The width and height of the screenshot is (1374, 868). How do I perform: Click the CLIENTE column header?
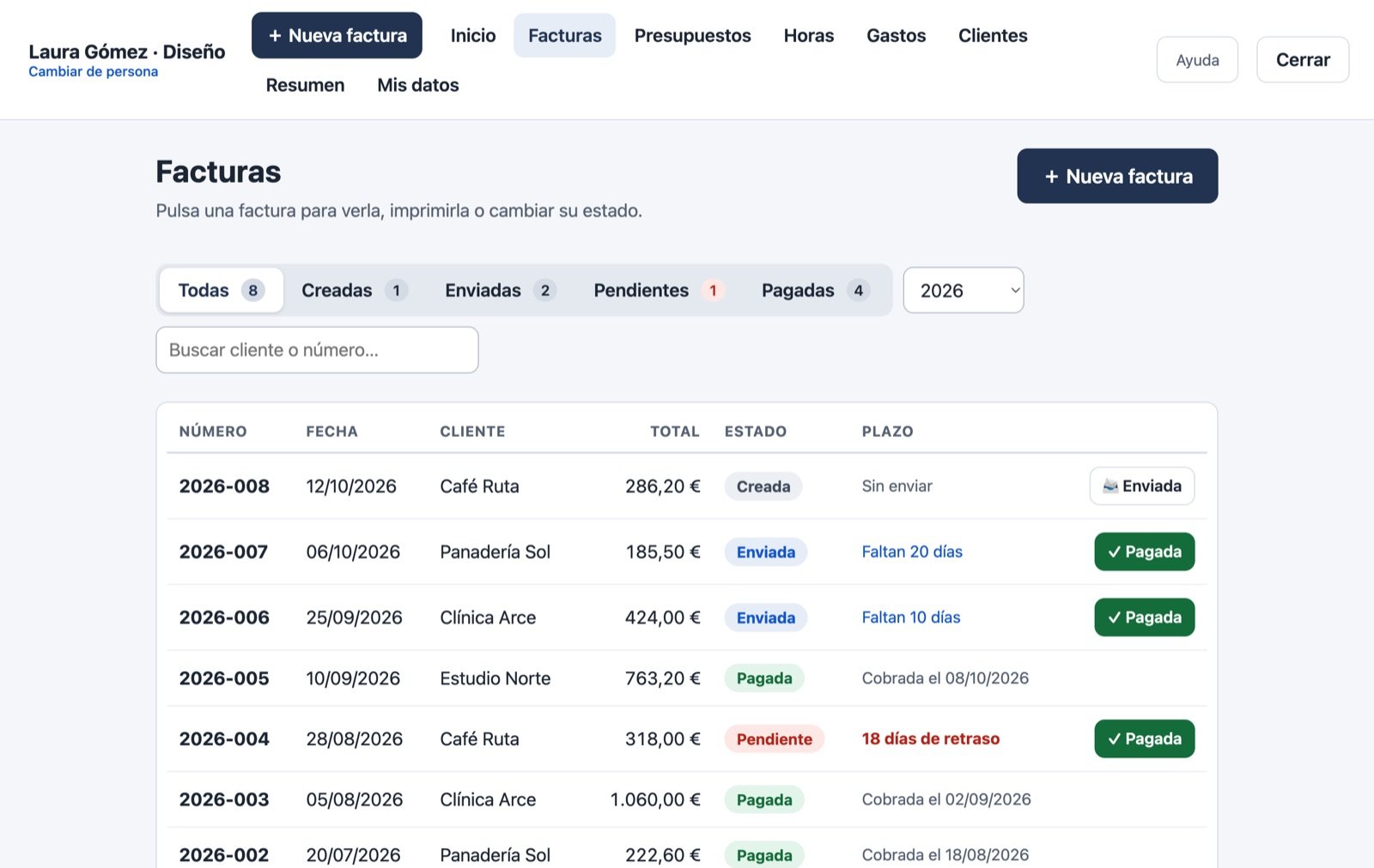(473, 431)
